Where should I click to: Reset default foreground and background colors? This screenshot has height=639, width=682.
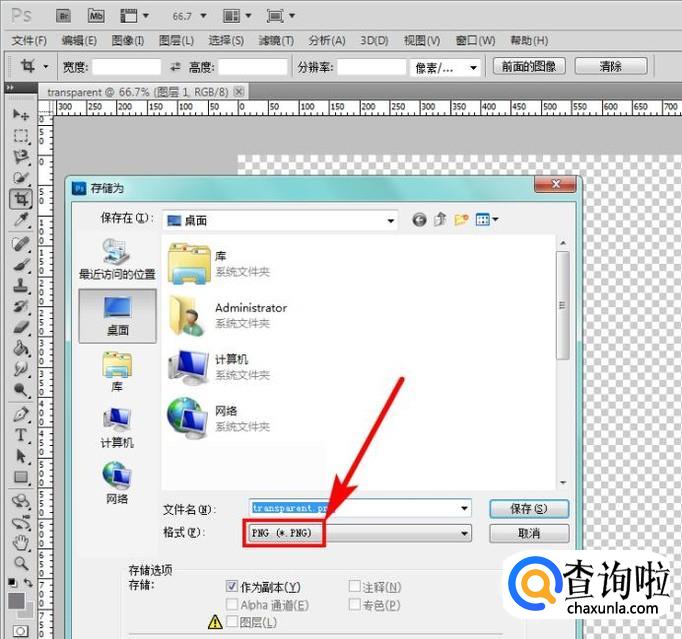coord(13,582)
